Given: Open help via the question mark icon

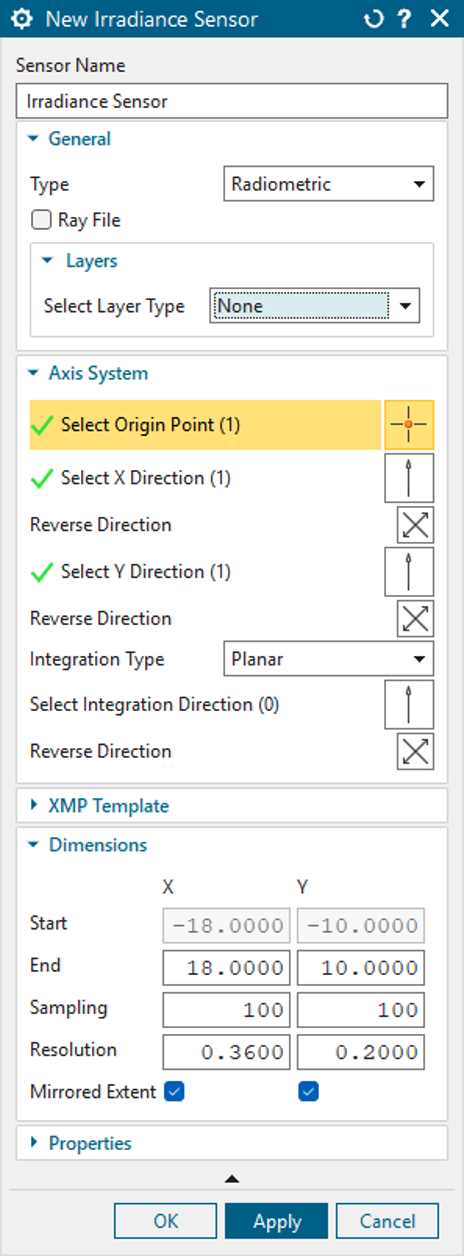Looking at the screenshot, I should pyautogui.click(x=405, y=19).
